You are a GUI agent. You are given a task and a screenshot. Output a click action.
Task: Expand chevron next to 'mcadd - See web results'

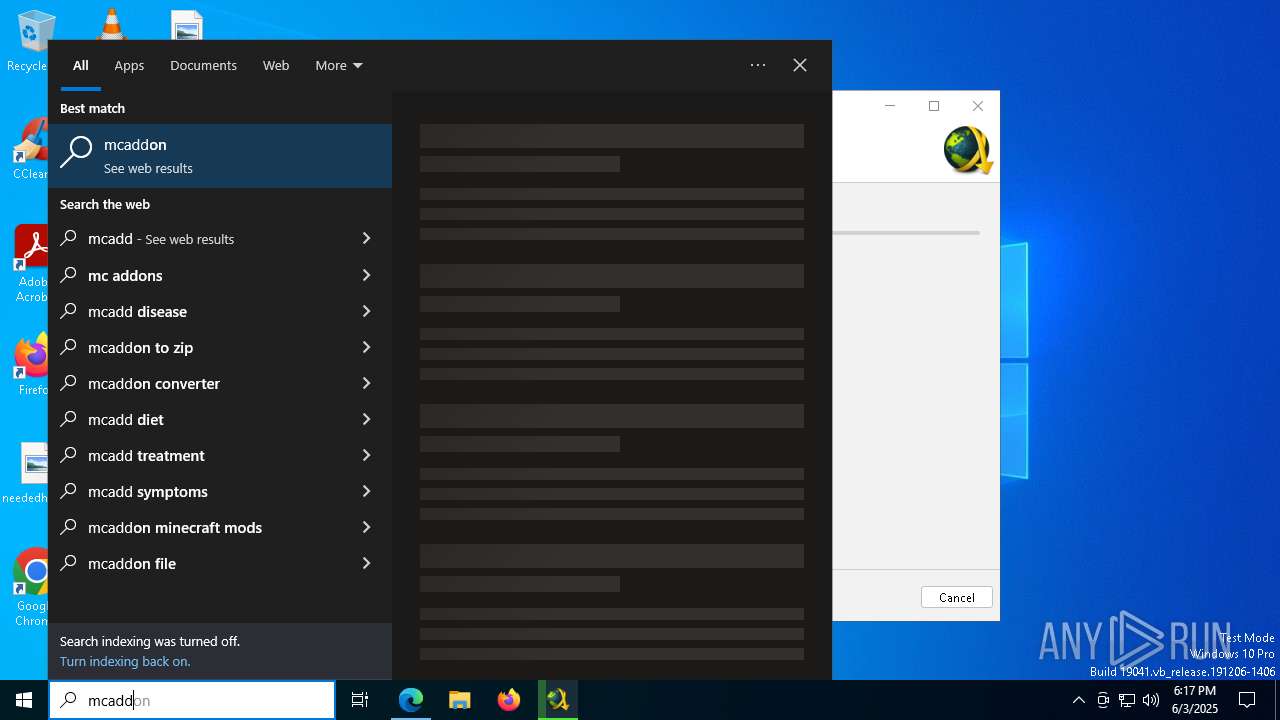[366, 239]
